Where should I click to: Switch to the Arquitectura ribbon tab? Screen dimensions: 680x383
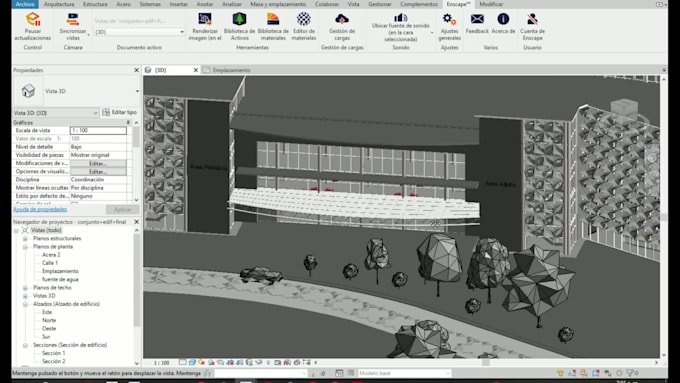[59, 4]
